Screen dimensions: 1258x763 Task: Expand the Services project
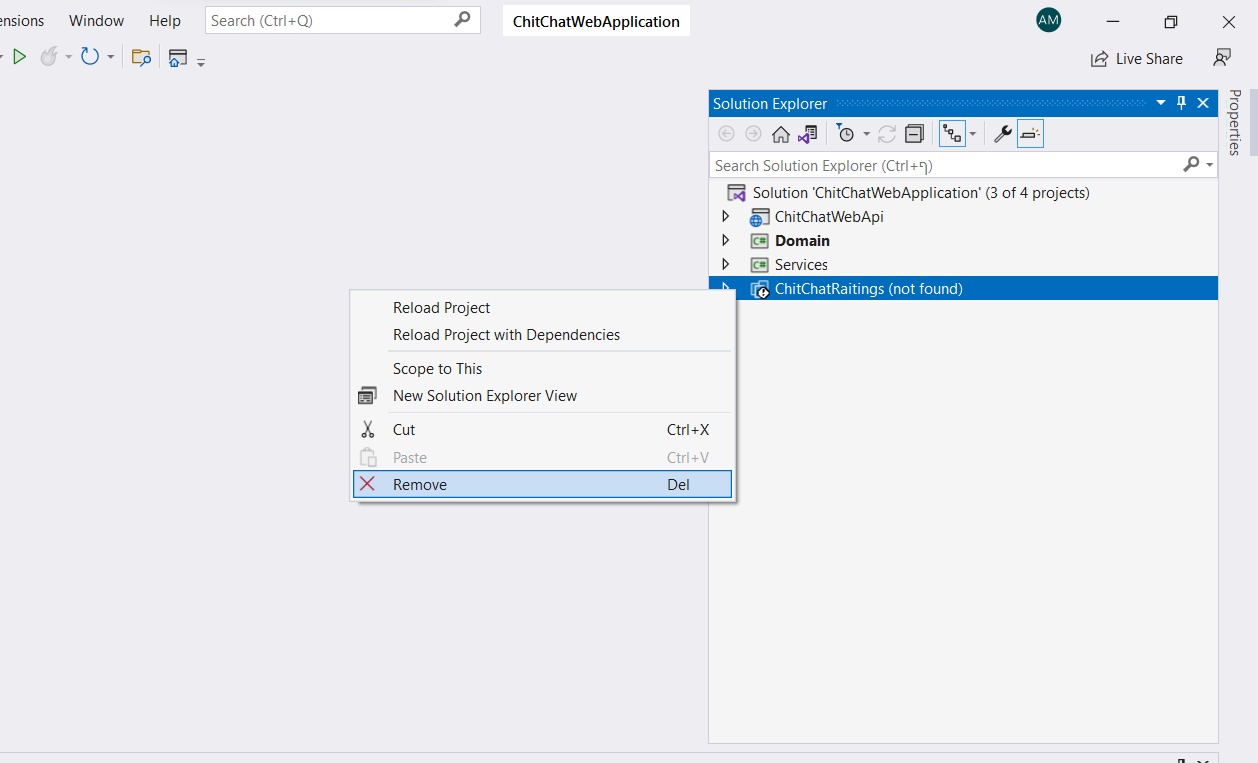[726, 264]
